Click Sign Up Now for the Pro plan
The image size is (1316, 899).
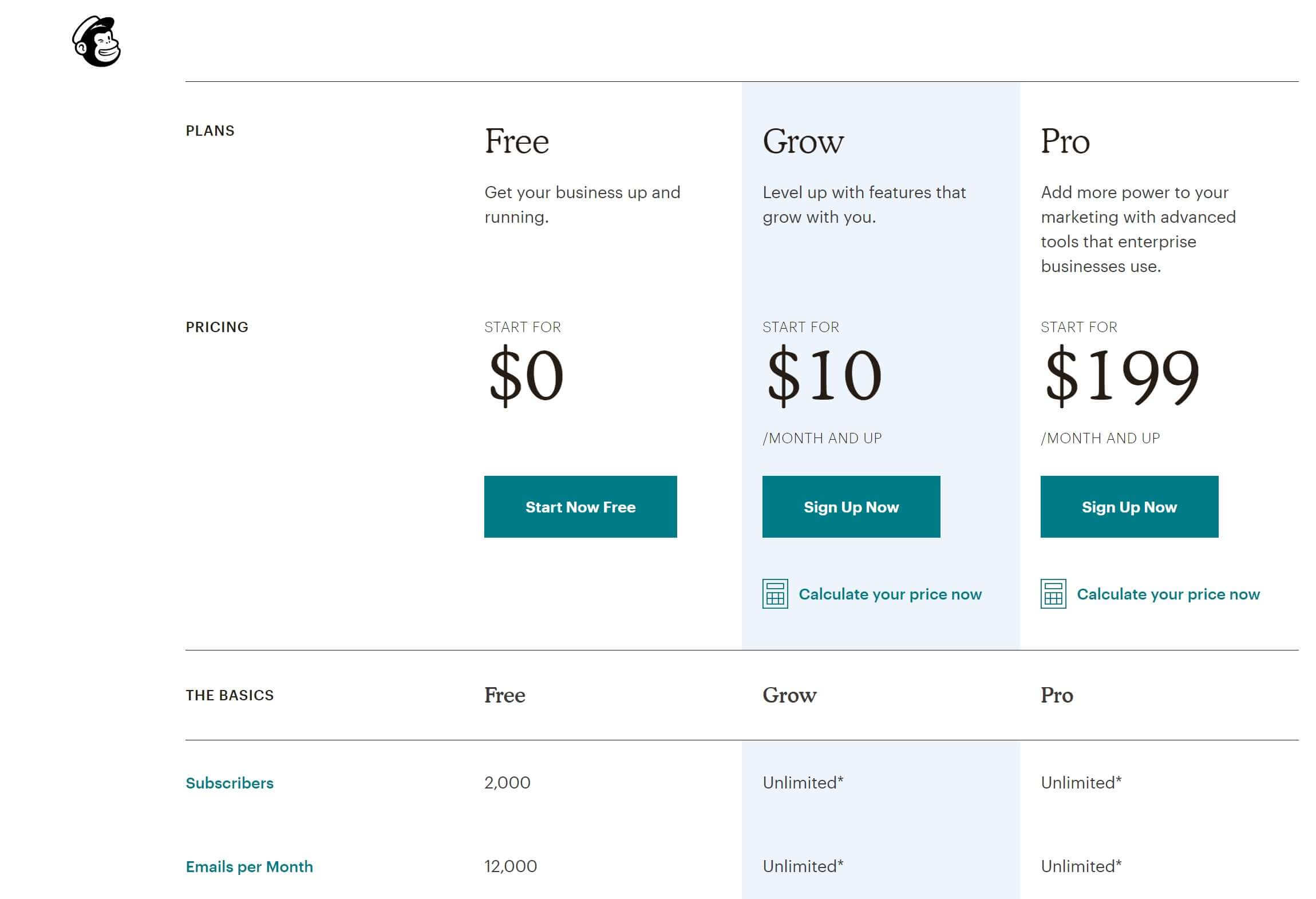[x=1129, y=507]
